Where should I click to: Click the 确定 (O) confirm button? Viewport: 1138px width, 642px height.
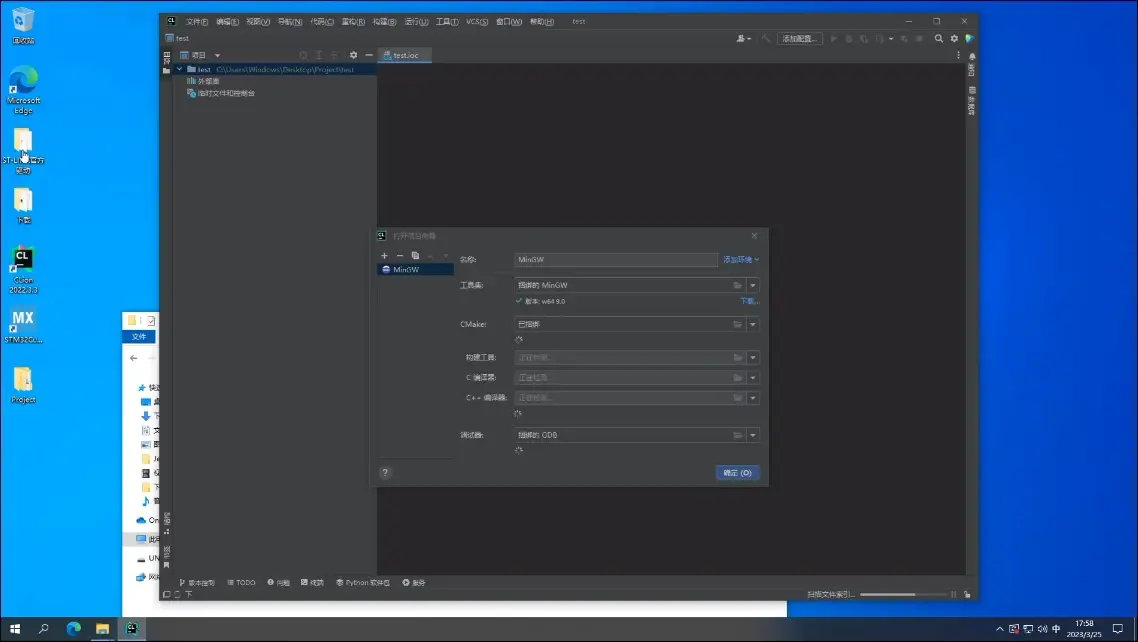pos(737,473)
